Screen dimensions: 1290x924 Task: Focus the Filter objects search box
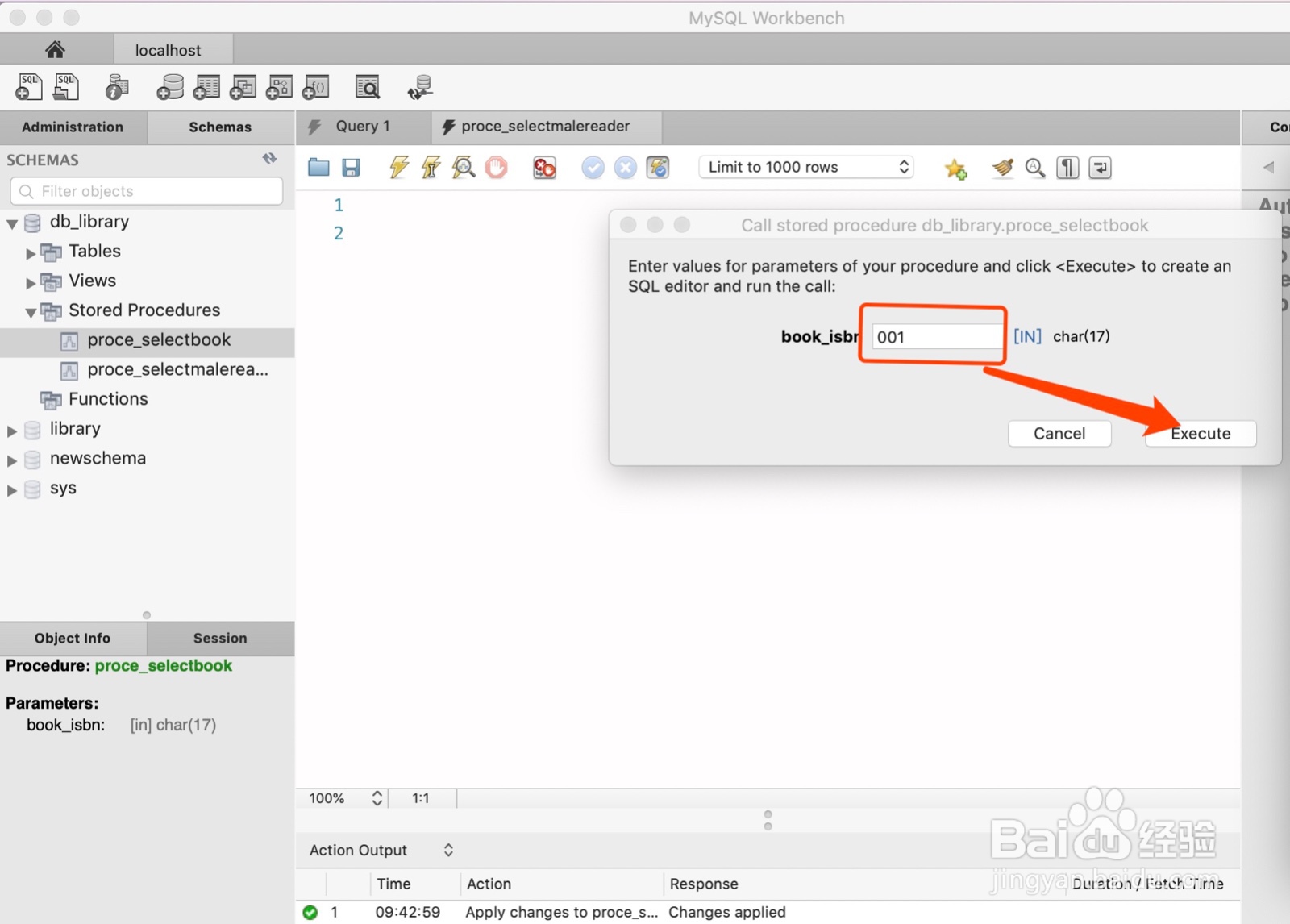pyautogui.click(x=147, y=191)
